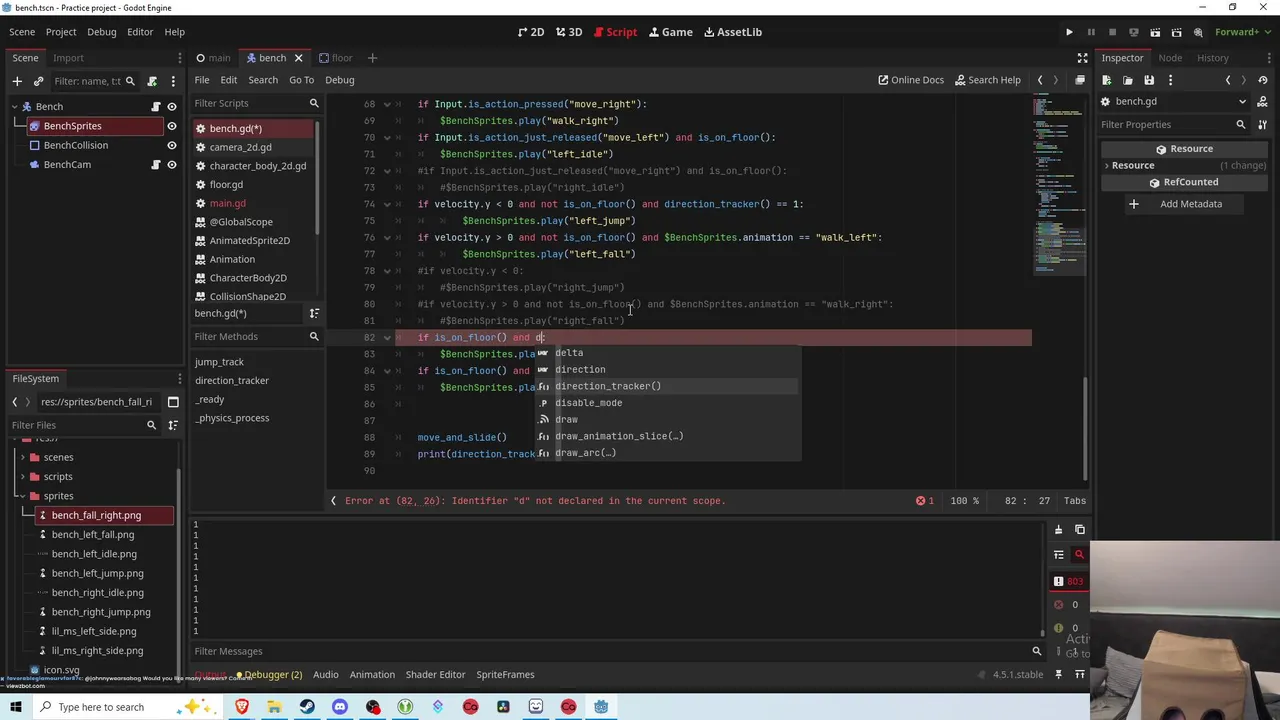Load resource folder icon in Inspector
The width and height of the screenshot is (1280, 720).
1128,80
